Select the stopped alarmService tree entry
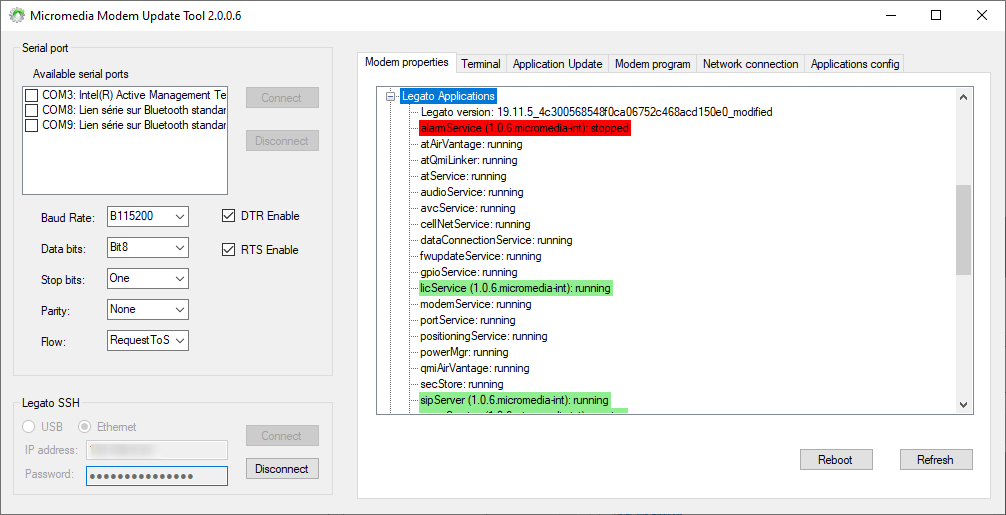 point(524,129)
